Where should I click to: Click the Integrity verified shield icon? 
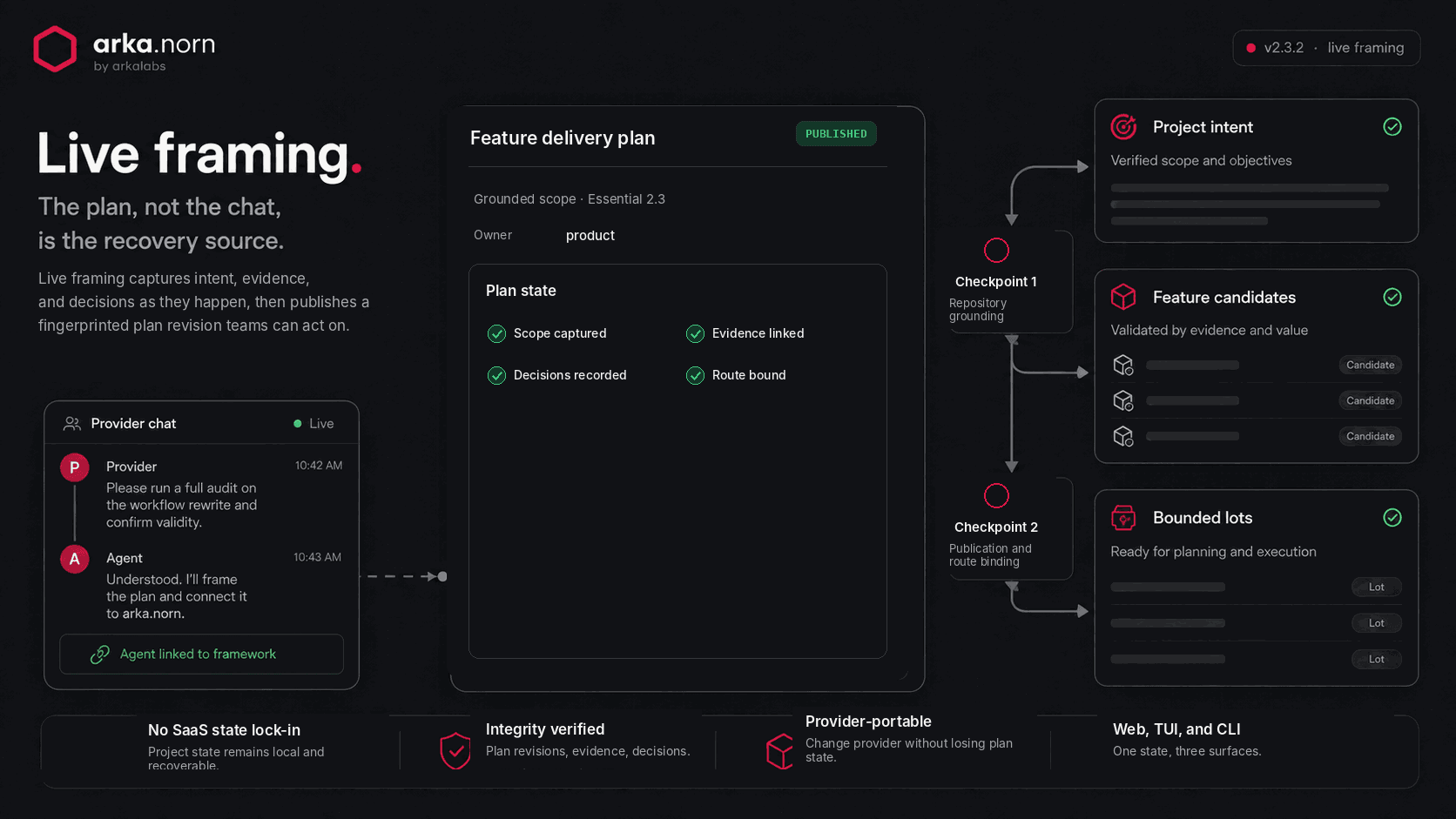pos(455,751)
